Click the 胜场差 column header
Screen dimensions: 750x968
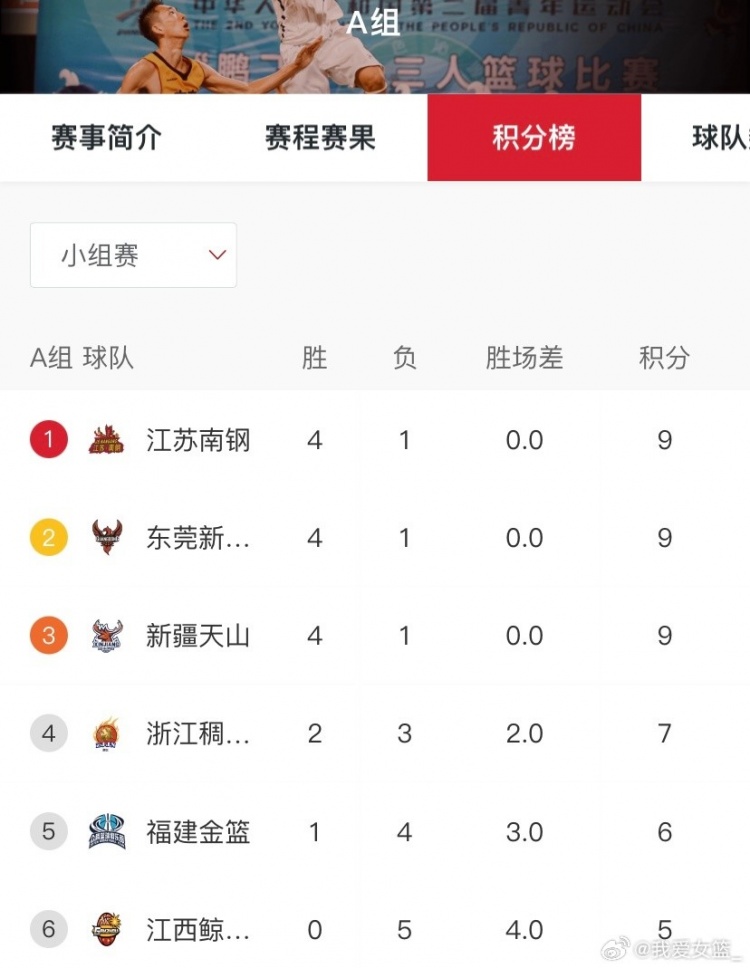coord(524,358)
